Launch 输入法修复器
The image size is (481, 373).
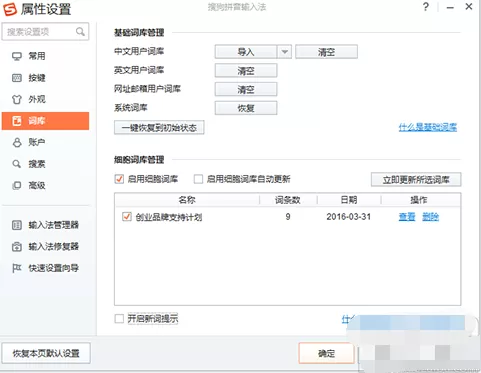click(45, 247)
